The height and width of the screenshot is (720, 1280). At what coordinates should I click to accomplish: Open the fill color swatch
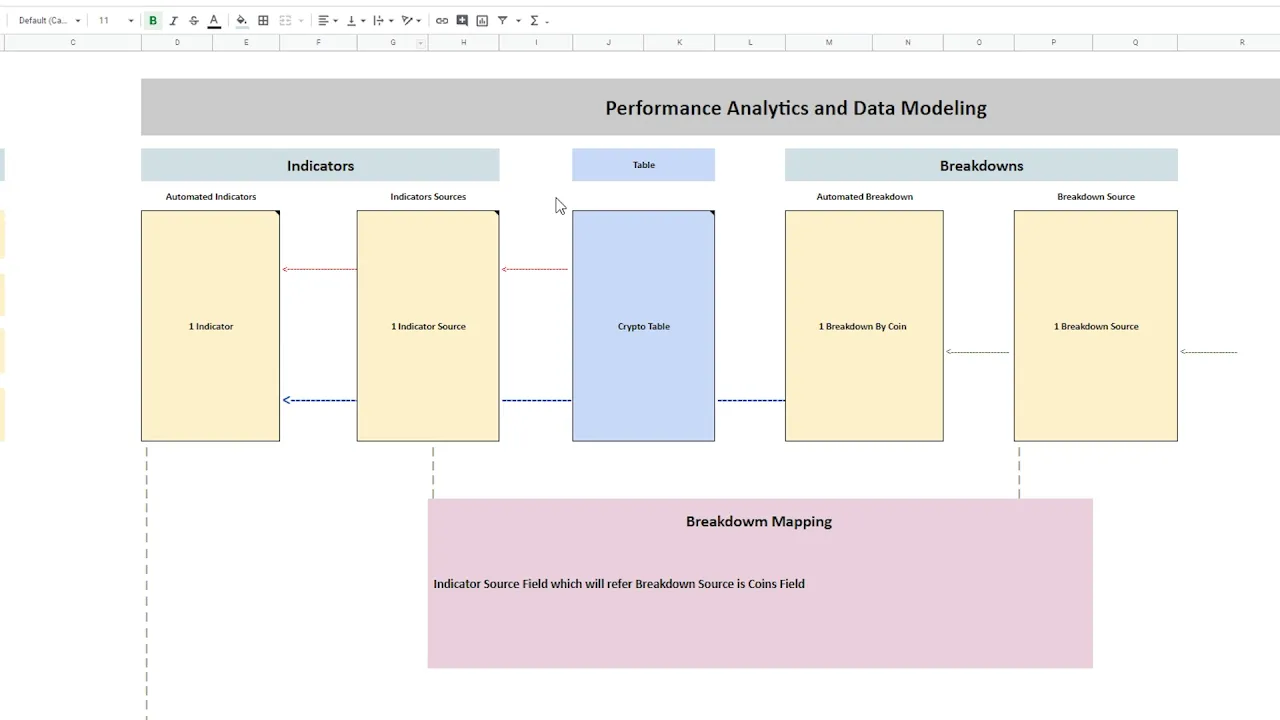[x=241, y=20]
